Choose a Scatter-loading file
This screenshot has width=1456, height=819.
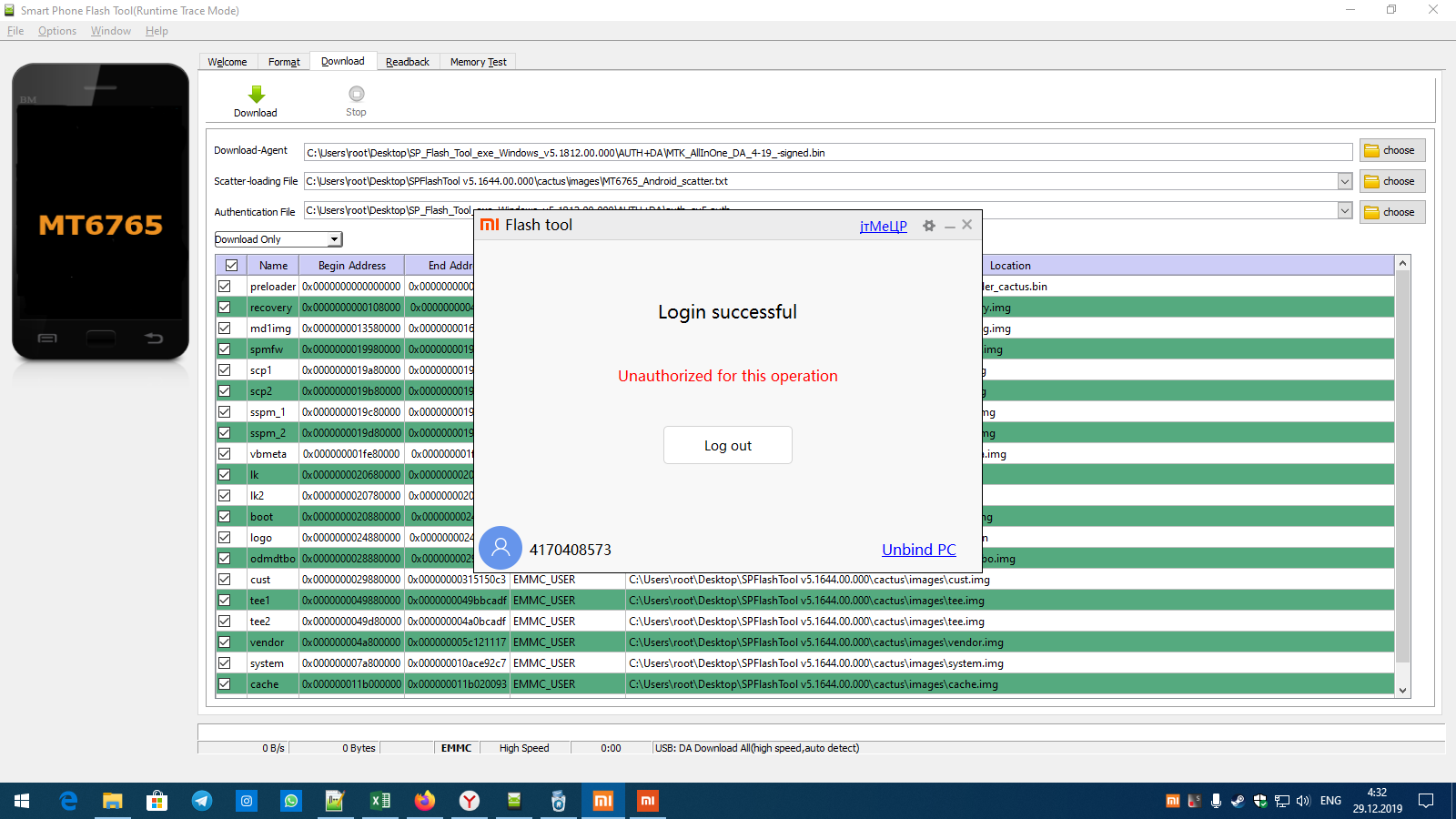pyautogui.click(x=1392, y=181)
